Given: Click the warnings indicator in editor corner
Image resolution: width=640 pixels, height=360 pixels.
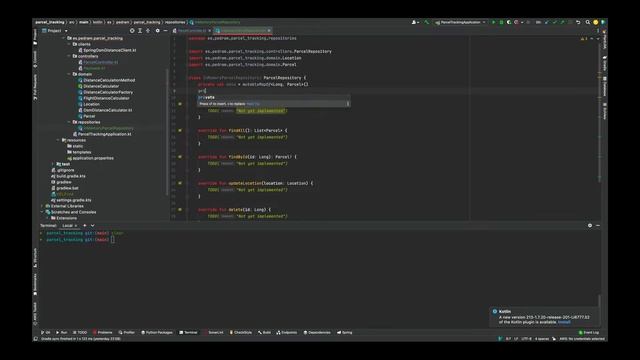Looking at the screenshot, I should tap(584, 39).
